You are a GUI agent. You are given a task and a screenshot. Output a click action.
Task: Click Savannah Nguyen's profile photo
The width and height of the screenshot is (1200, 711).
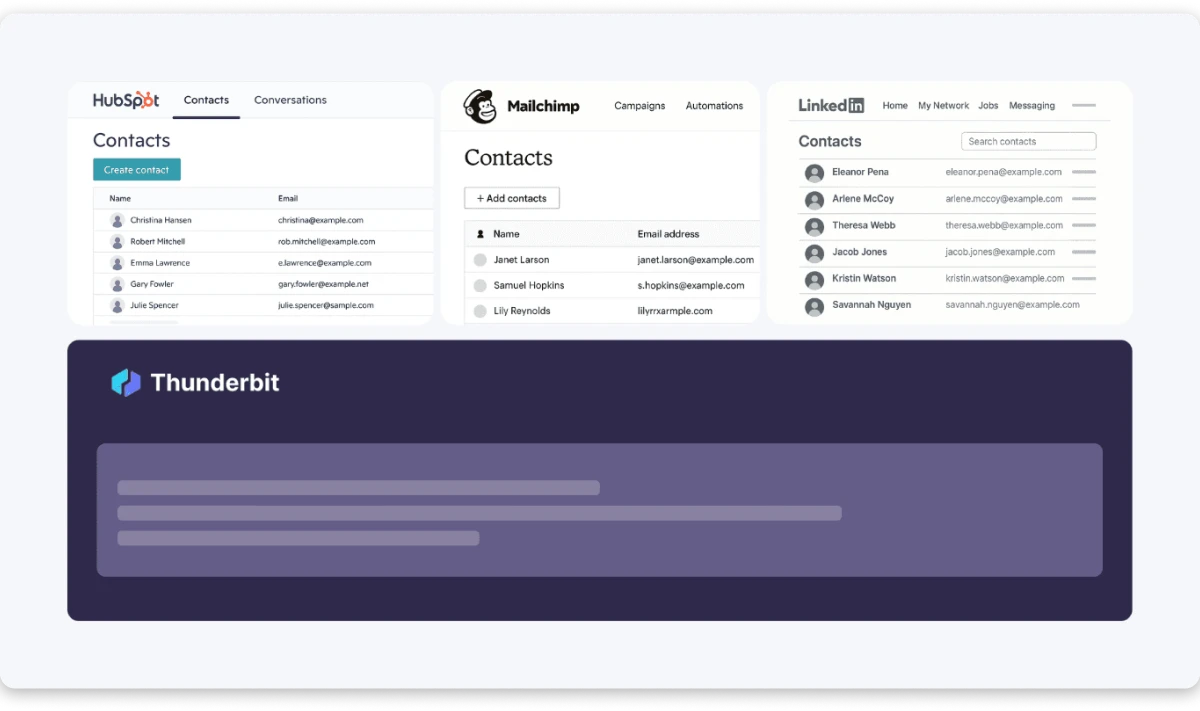pos(814,306)
